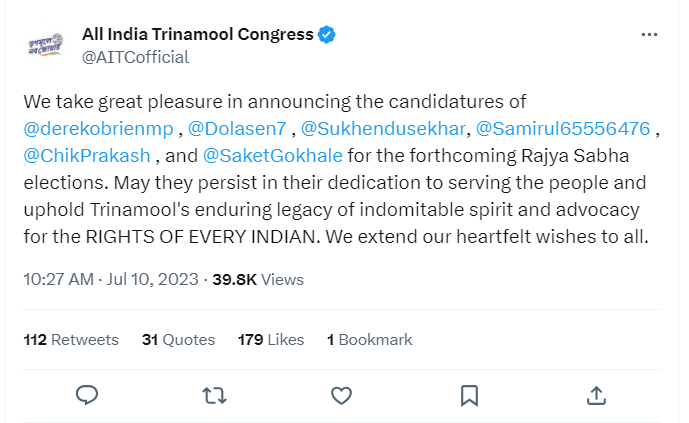Show the 179 Likes list
Viewport: 689px width, 423px height.
point(271,340)
